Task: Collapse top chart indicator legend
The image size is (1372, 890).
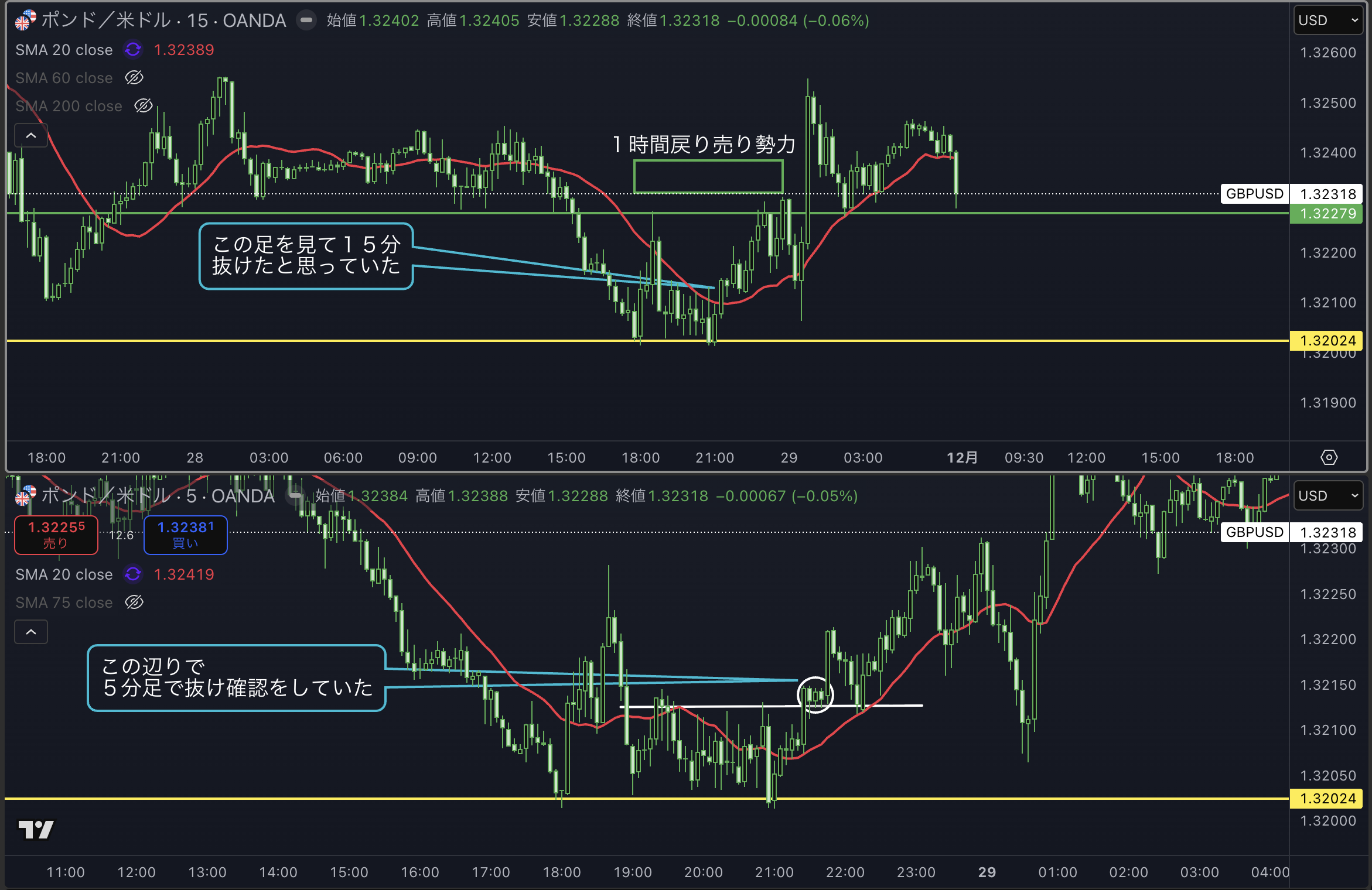Action: (31, 135)
